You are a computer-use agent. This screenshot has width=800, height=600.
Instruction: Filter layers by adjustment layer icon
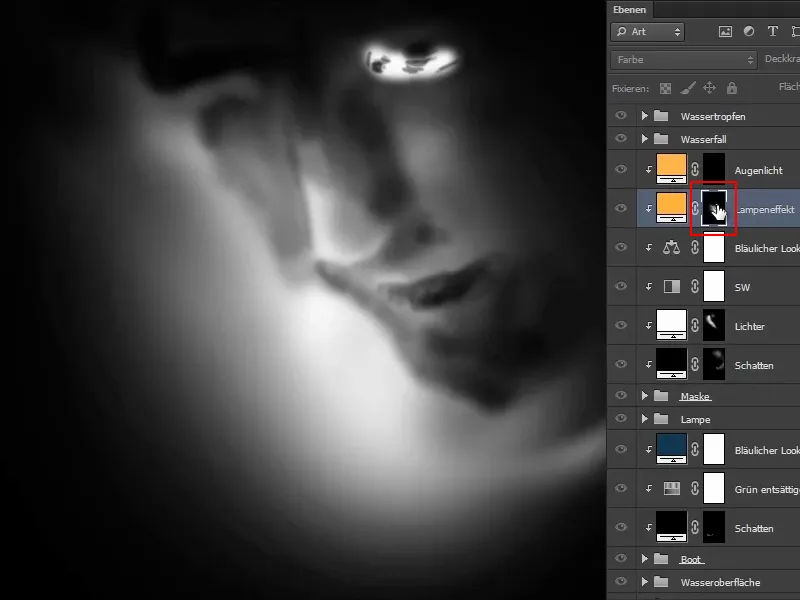(749, 32)
